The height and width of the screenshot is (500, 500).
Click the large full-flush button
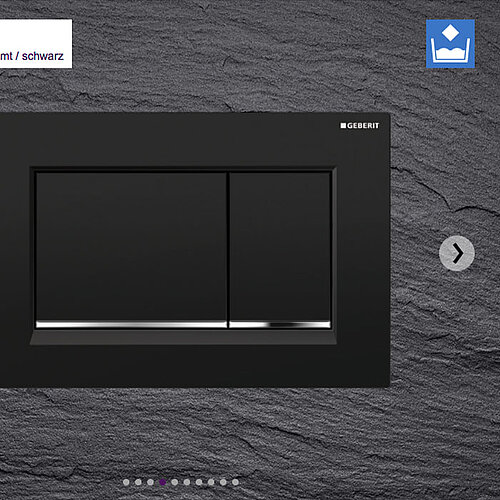131,246
